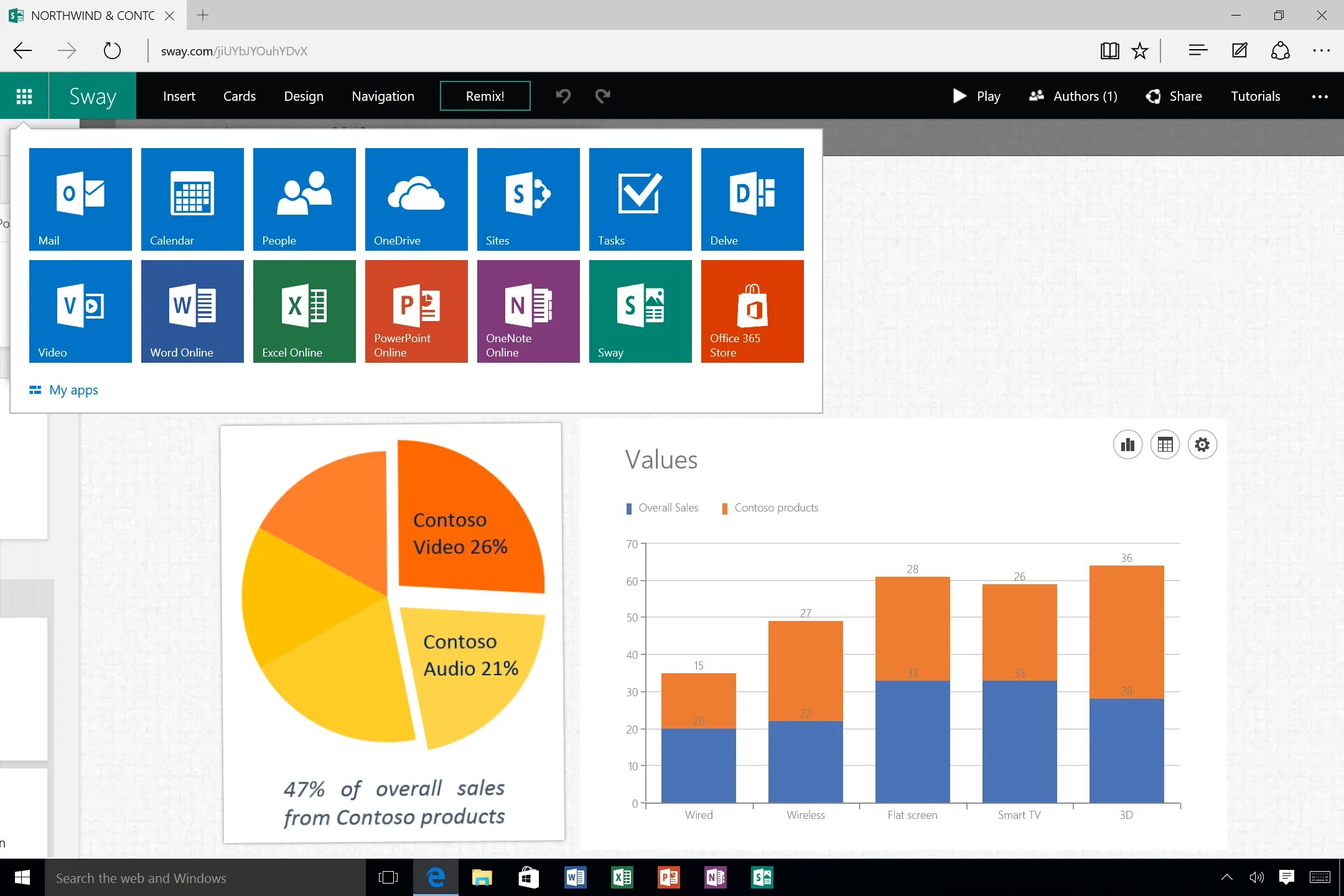This screenshot has height=896, width=1344.
Task: Open the Office 365 Store
Action: [x=752, y=311]
